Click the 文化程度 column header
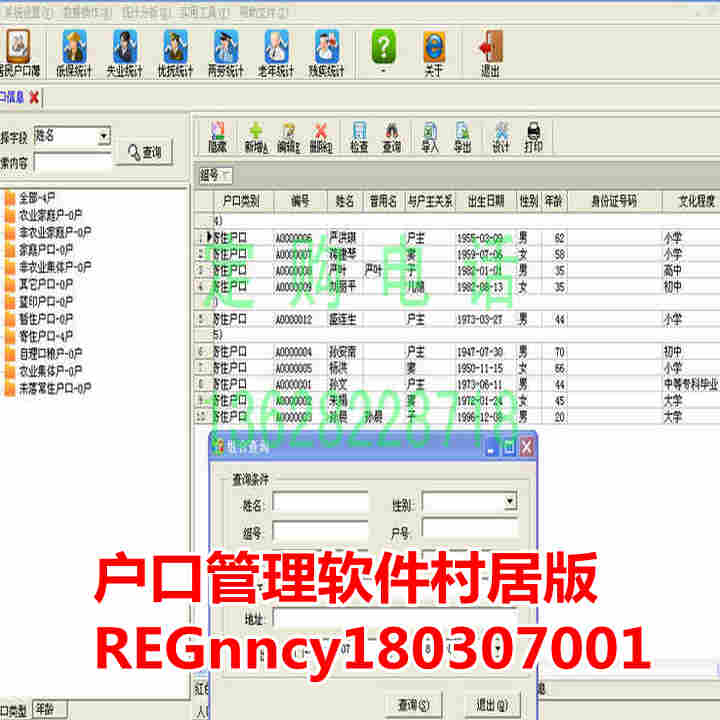 point(693,201)
